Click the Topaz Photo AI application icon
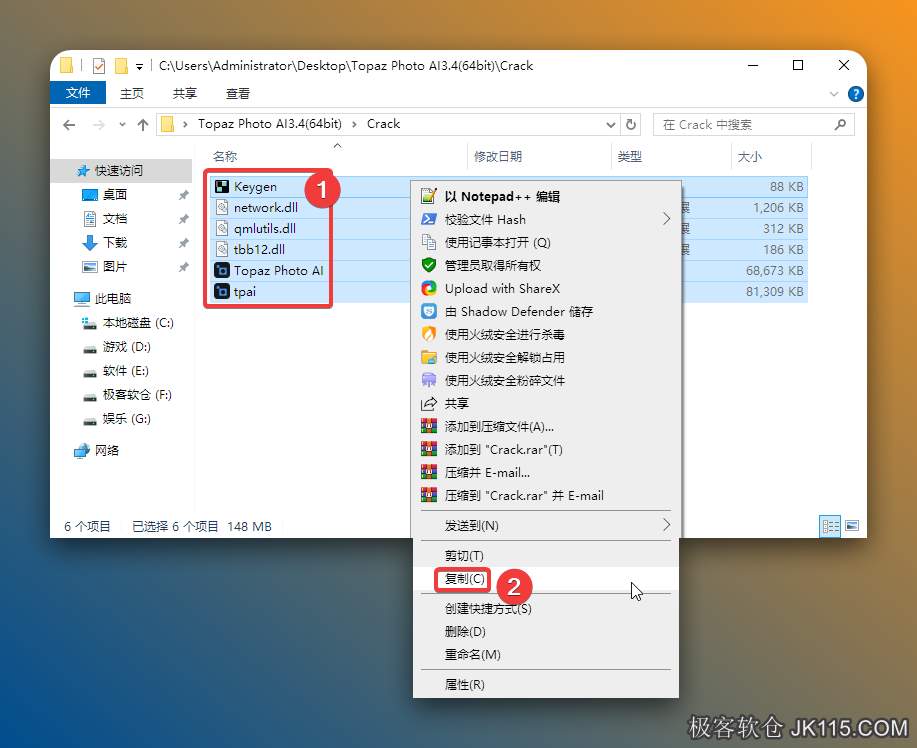 (x=222, y=270)
